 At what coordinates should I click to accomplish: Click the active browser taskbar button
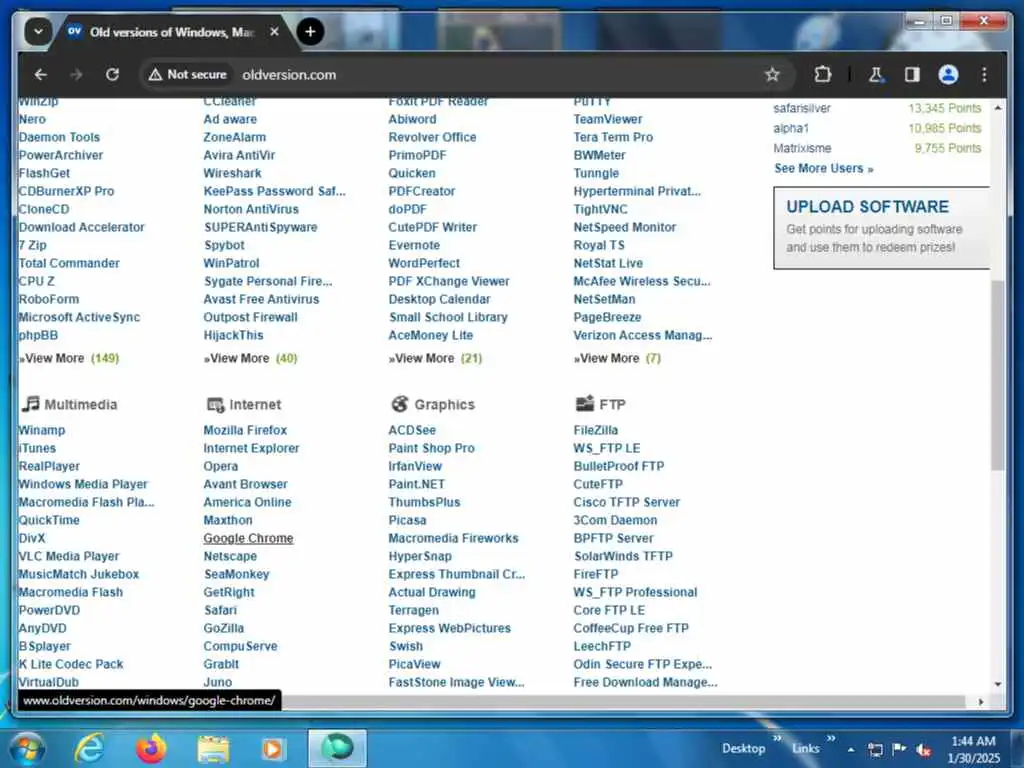click(337, 748)
